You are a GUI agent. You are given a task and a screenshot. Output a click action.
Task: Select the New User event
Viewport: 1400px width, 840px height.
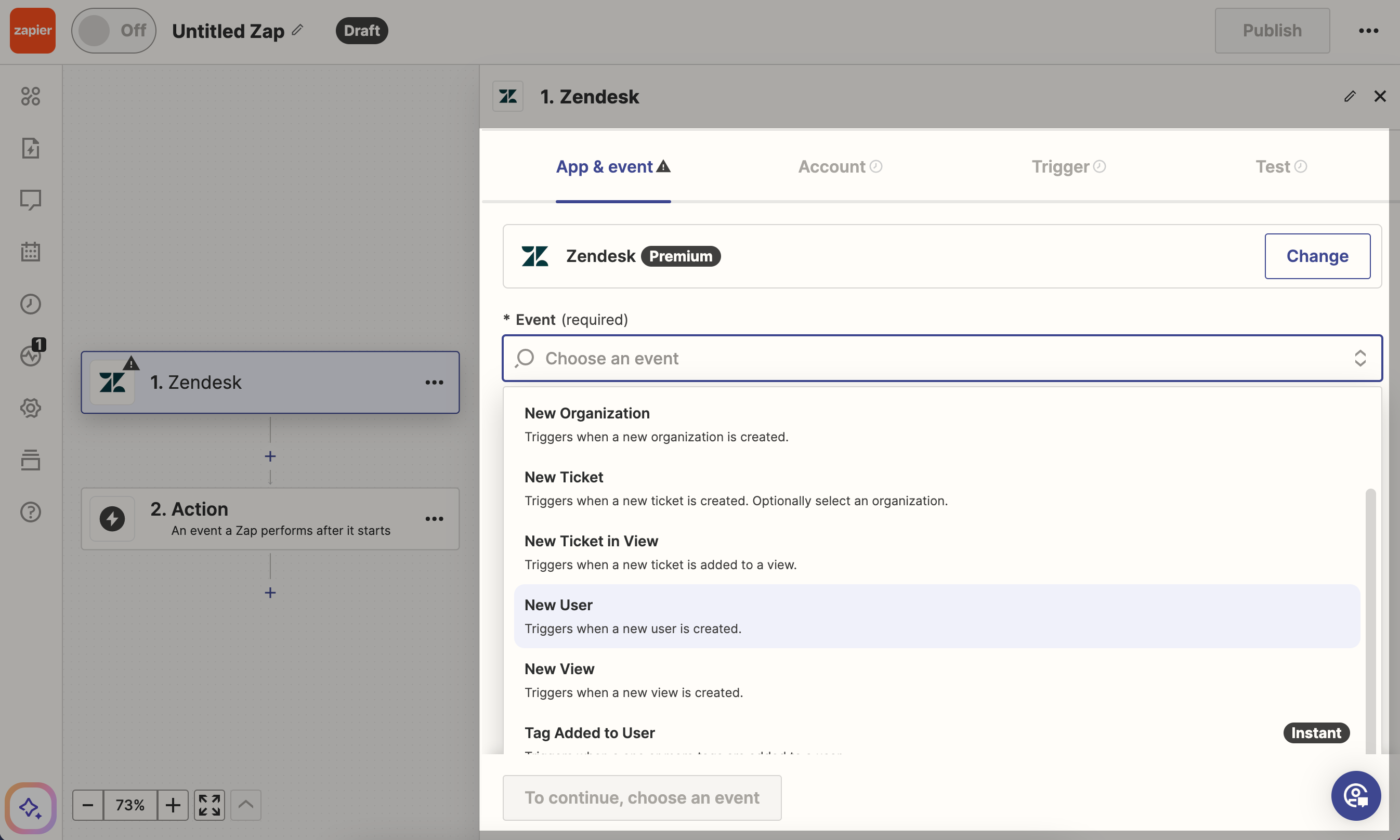tap(936, 616)
